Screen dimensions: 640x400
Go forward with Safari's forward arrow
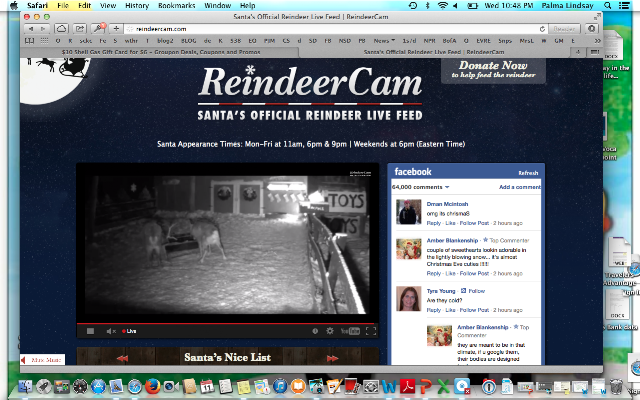[x=43, y=29]
